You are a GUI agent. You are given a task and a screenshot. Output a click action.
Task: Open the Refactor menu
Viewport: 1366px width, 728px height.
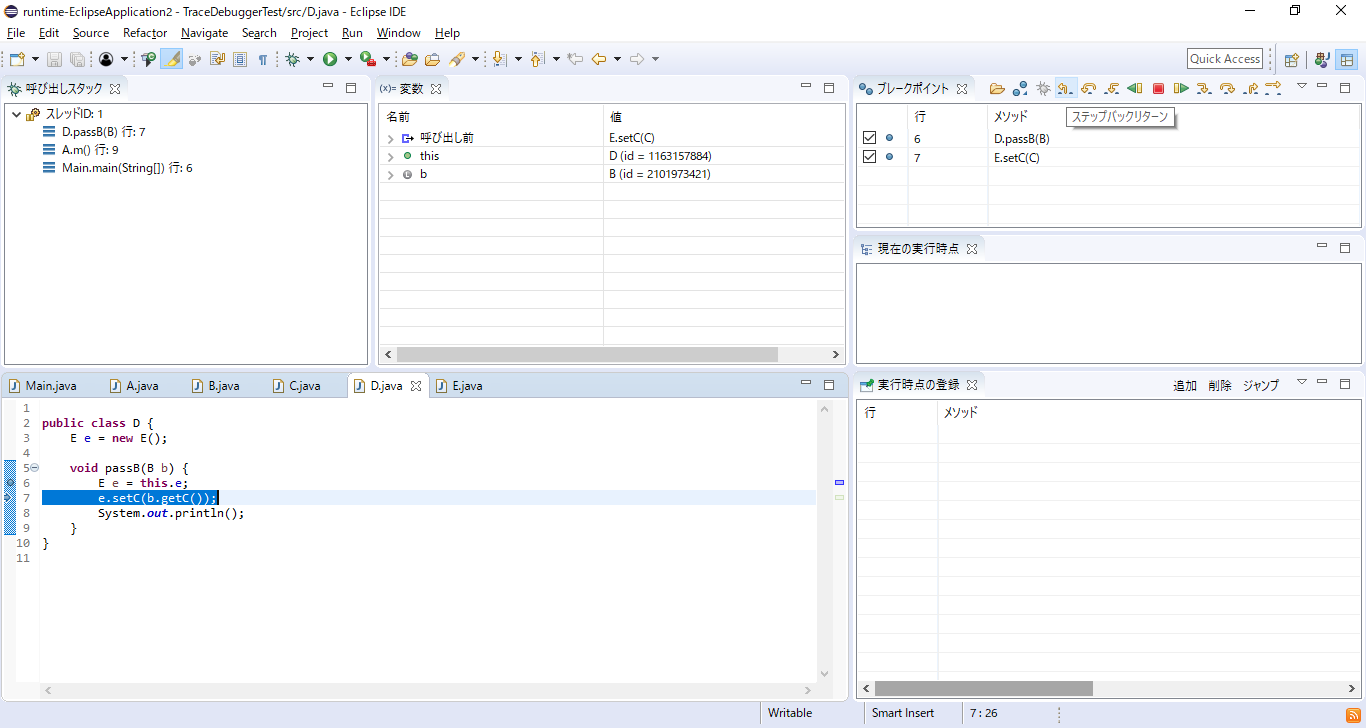coord(145,33)
